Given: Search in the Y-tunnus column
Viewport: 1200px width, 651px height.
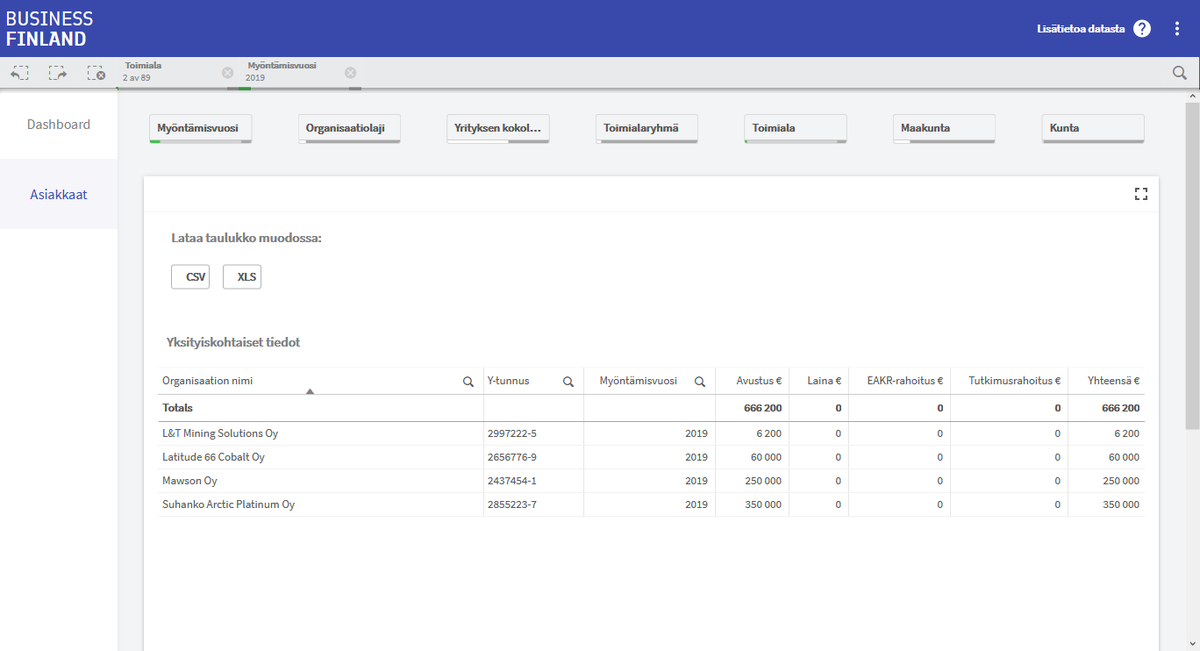Looking at the screenshot, I should coord(568,381).
